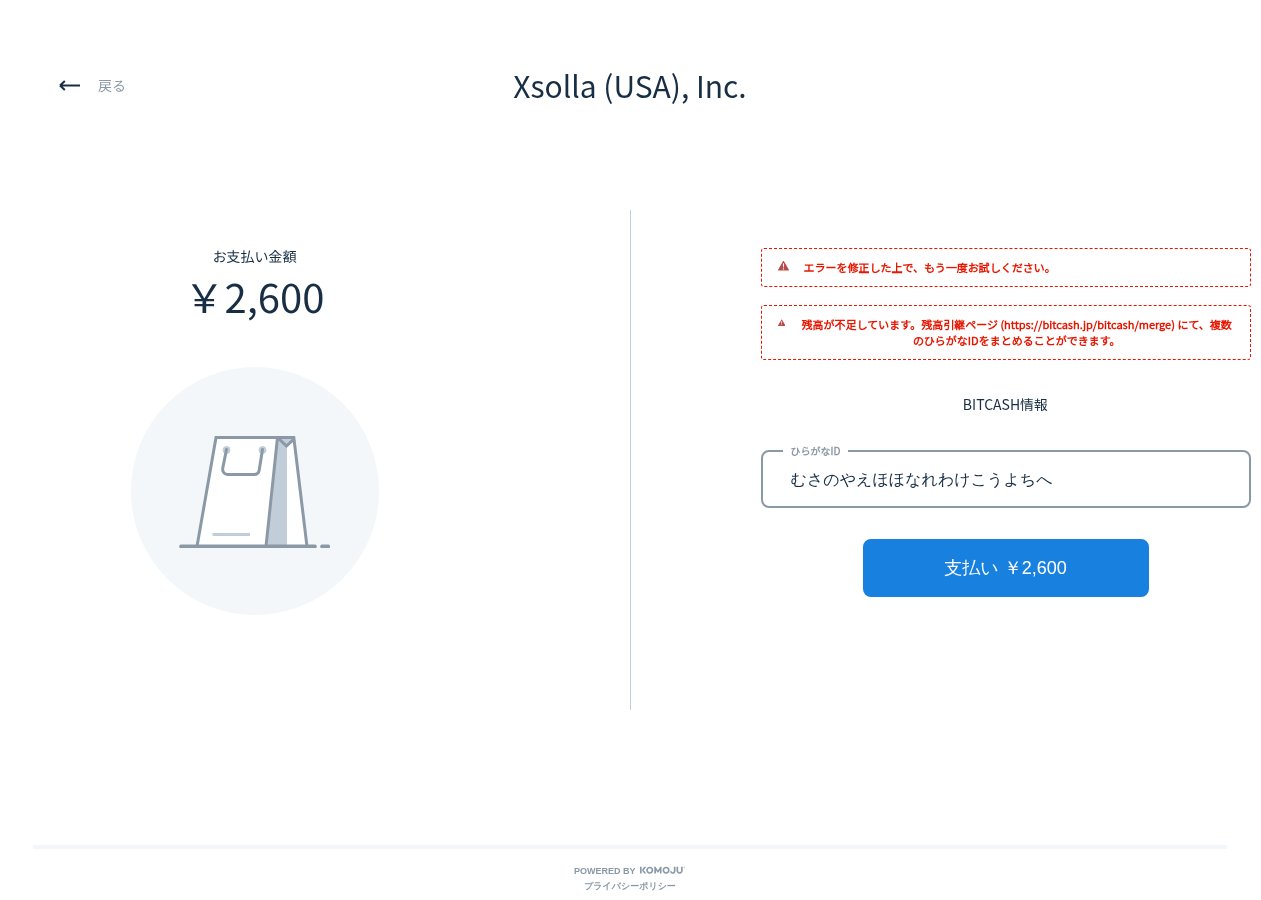1261x900 pixels.
Task: Click the back arrow icon
Action: pos(69,86)
